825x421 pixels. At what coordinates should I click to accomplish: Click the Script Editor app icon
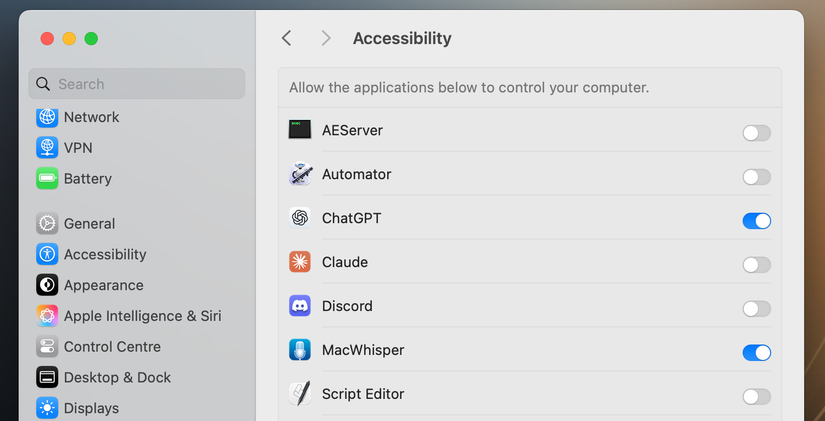tap(300, 394)
